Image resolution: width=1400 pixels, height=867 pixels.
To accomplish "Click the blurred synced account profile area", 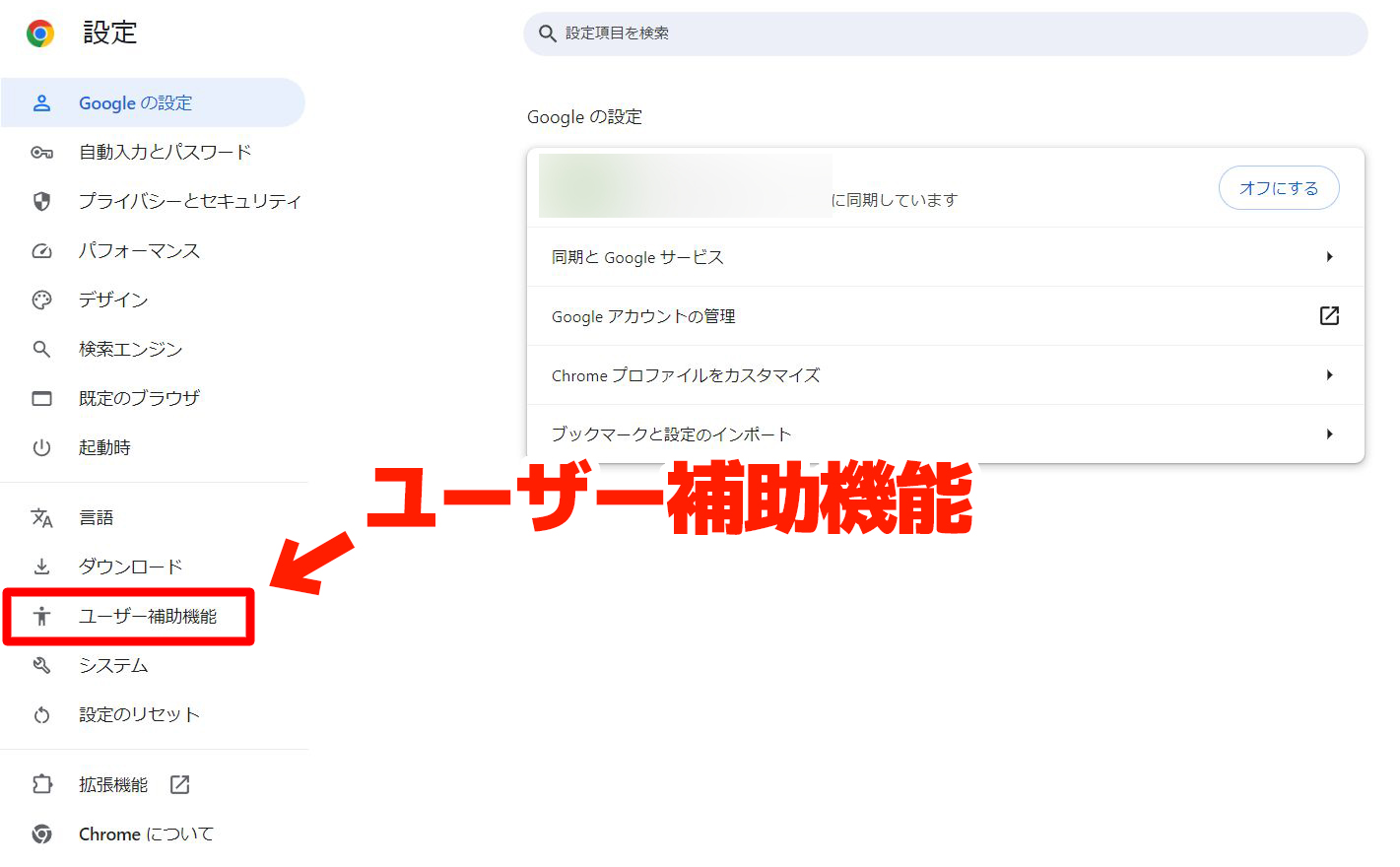I will (686, 185).
